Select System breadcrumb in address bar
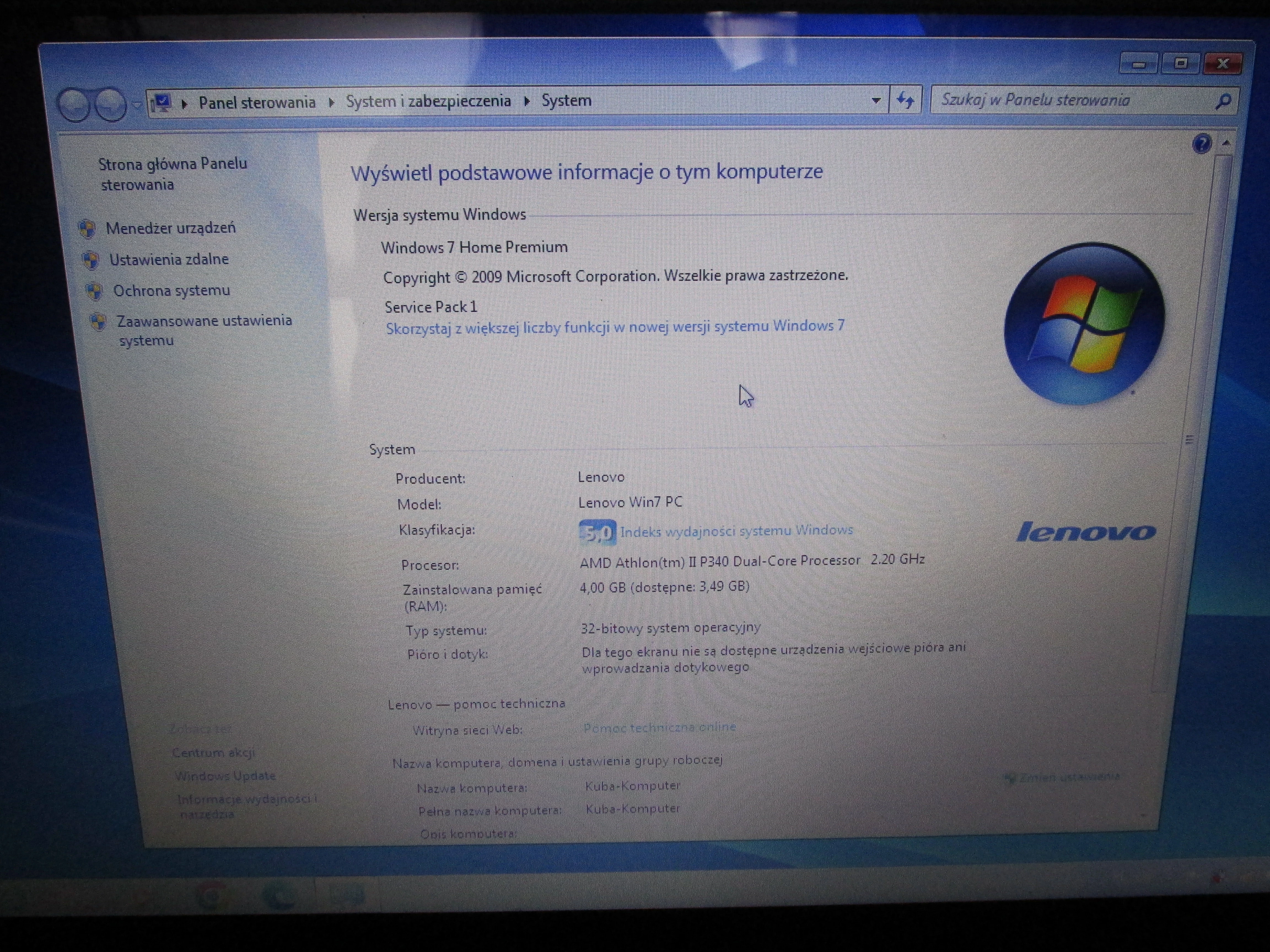The height and width of the screenshot is (952, 1270). 566,101
